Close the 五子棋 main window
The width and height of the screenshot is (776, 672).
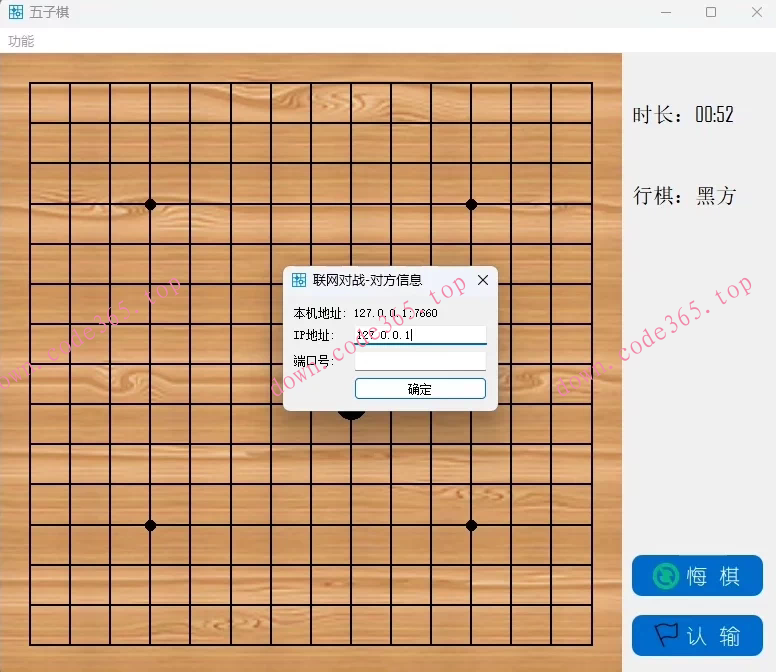pos(757,12)
